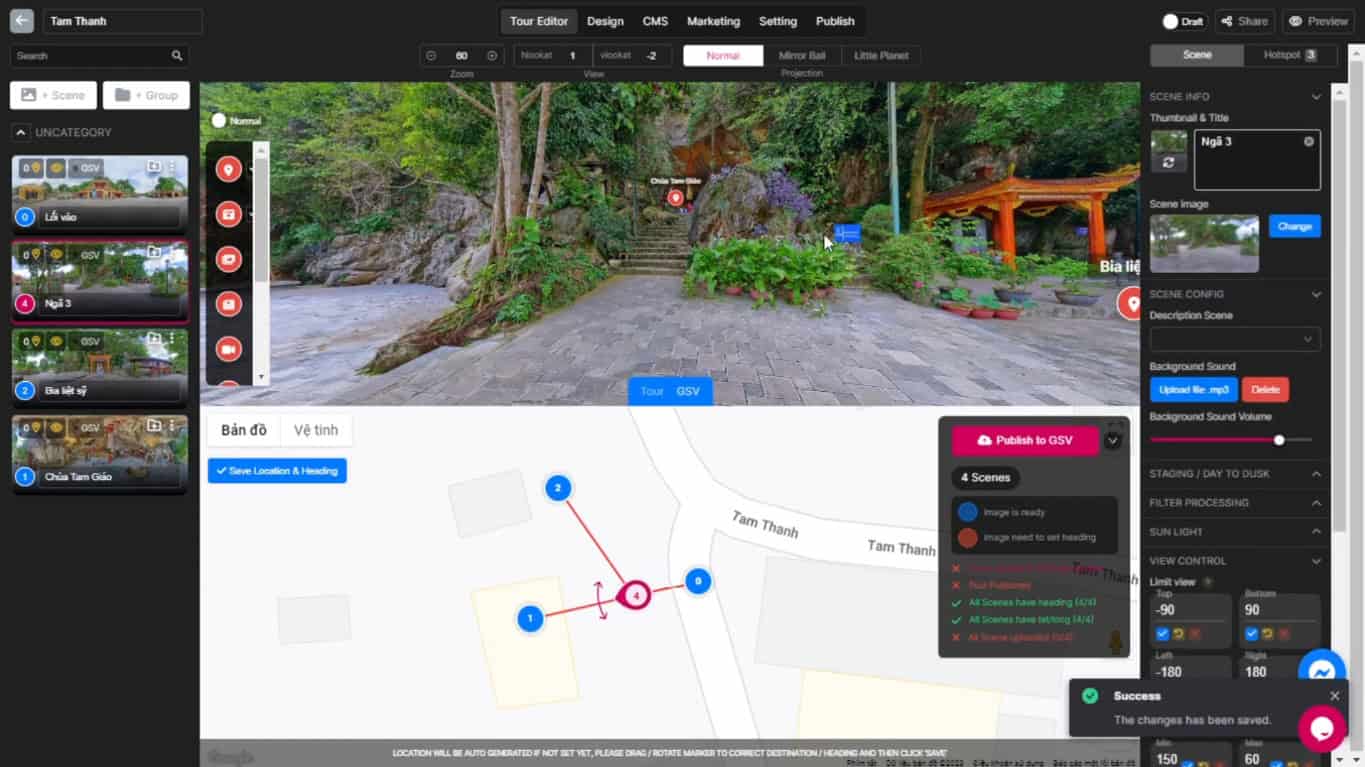Image resolution: width=1365 pixels, height=767 pixels.
Task: Expand the SUN LIGHT section
Action: click(x=1236, y=531)
